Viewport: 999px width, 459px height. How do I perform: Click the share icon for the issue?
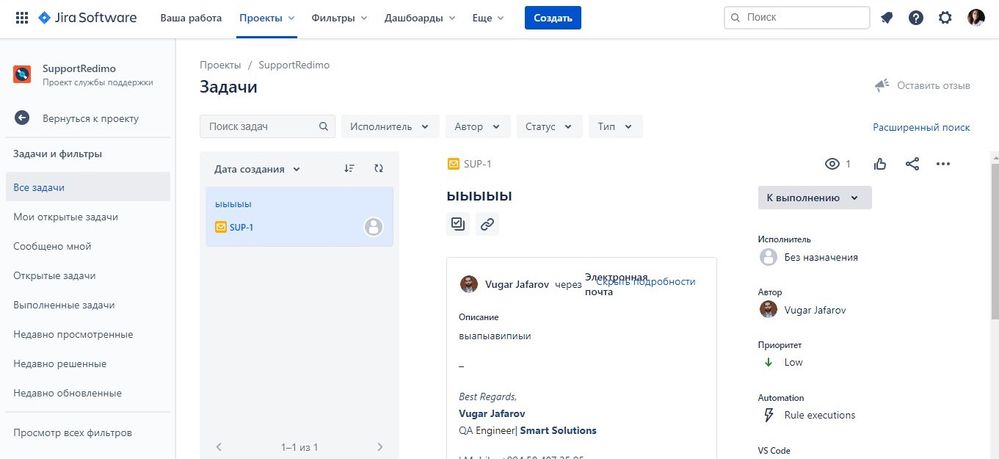coord(912,164)
